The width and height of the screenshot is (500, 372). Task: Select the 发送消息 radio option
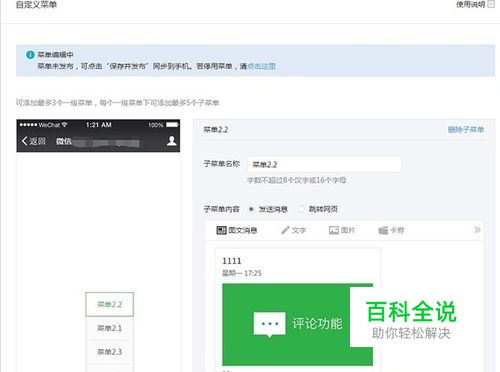[x=251, y=209]
